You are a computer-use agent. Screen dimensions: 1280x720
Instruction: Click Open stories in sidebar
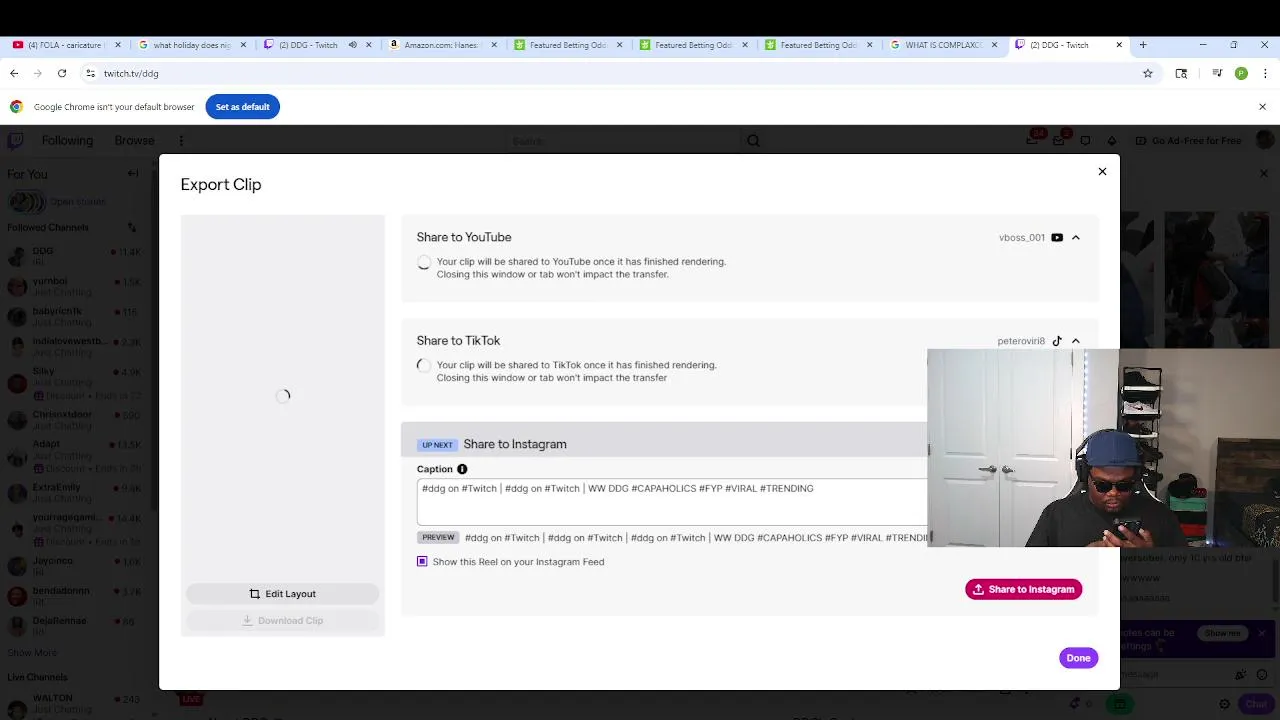77,202
